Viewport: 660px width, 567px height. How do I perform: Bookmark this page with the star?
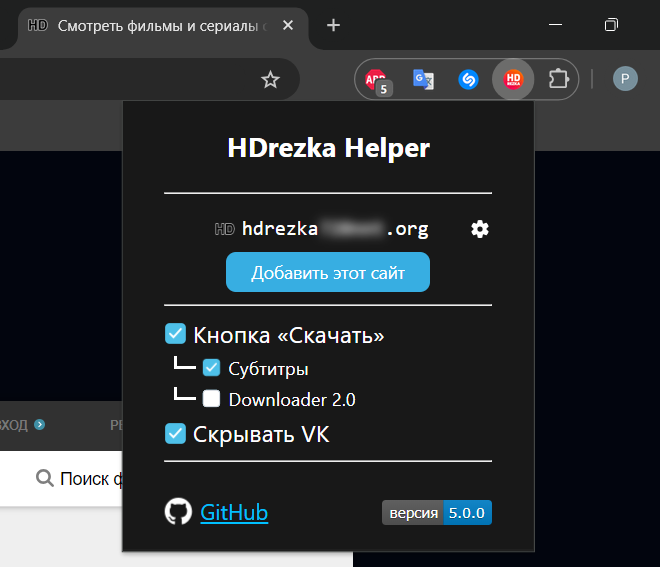point(270,80)
